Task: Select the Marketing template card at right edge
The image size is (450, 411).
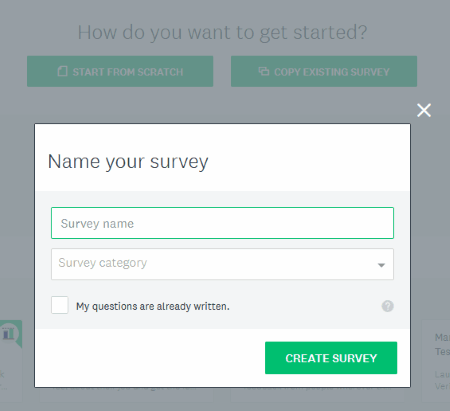Action: click(436, 361)
